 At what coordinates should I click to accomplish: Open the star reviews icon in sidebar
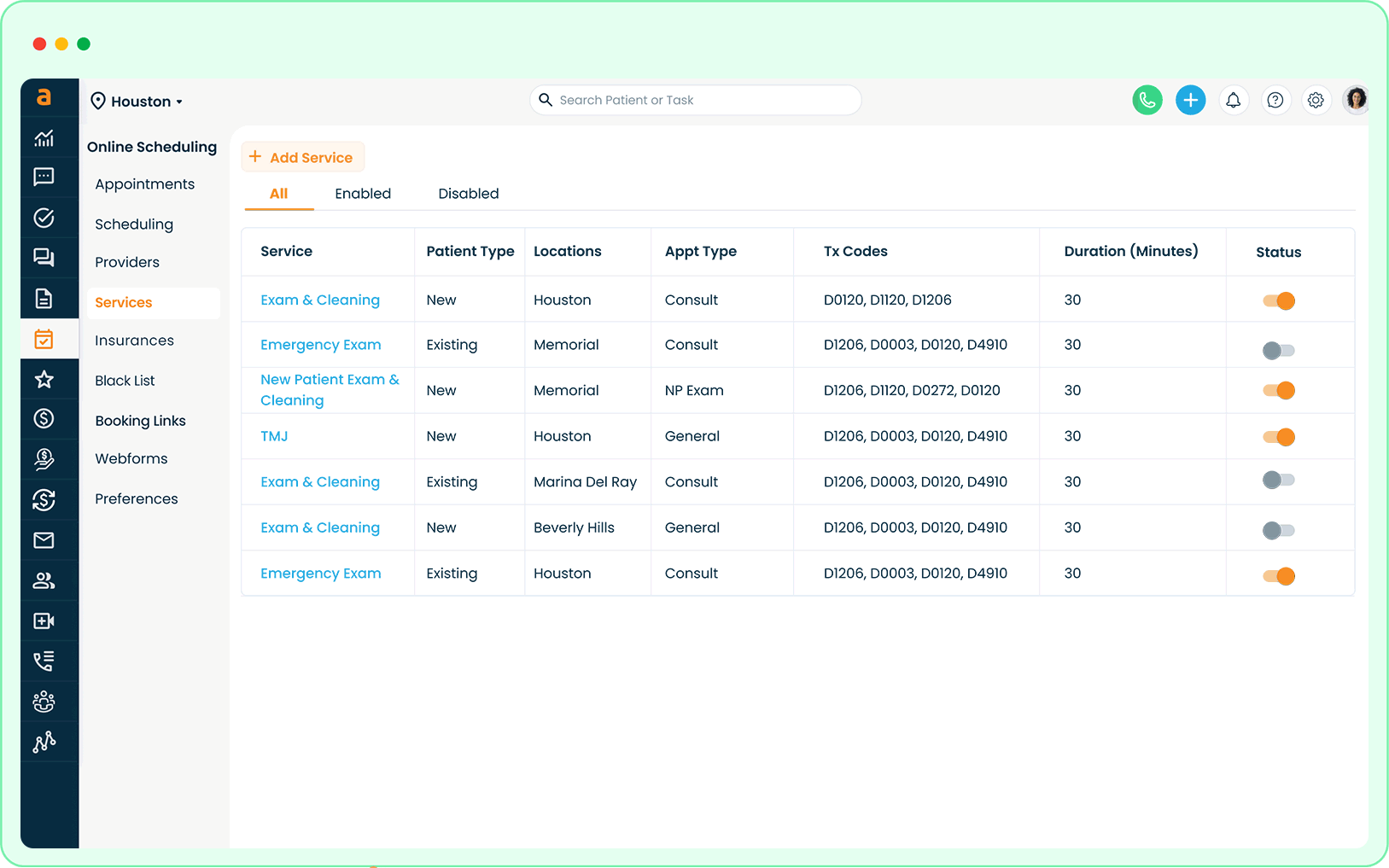tap(44, 380)
